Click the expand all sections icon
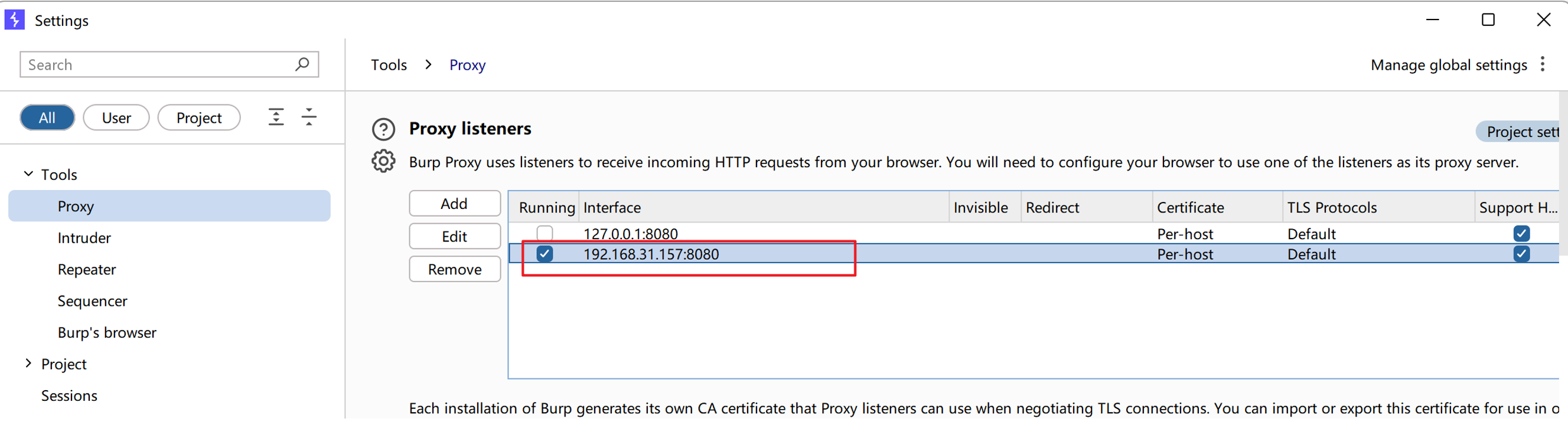Screen dimensions: 1568x425 pyautogui.click(x=276, y=117)
